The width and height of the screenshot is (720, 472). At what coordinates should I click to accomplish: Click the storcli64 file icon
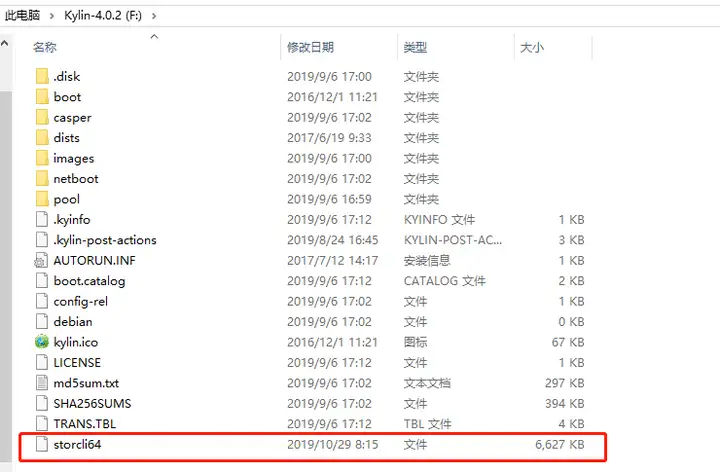pyautogui.click(x=42, y=444)
